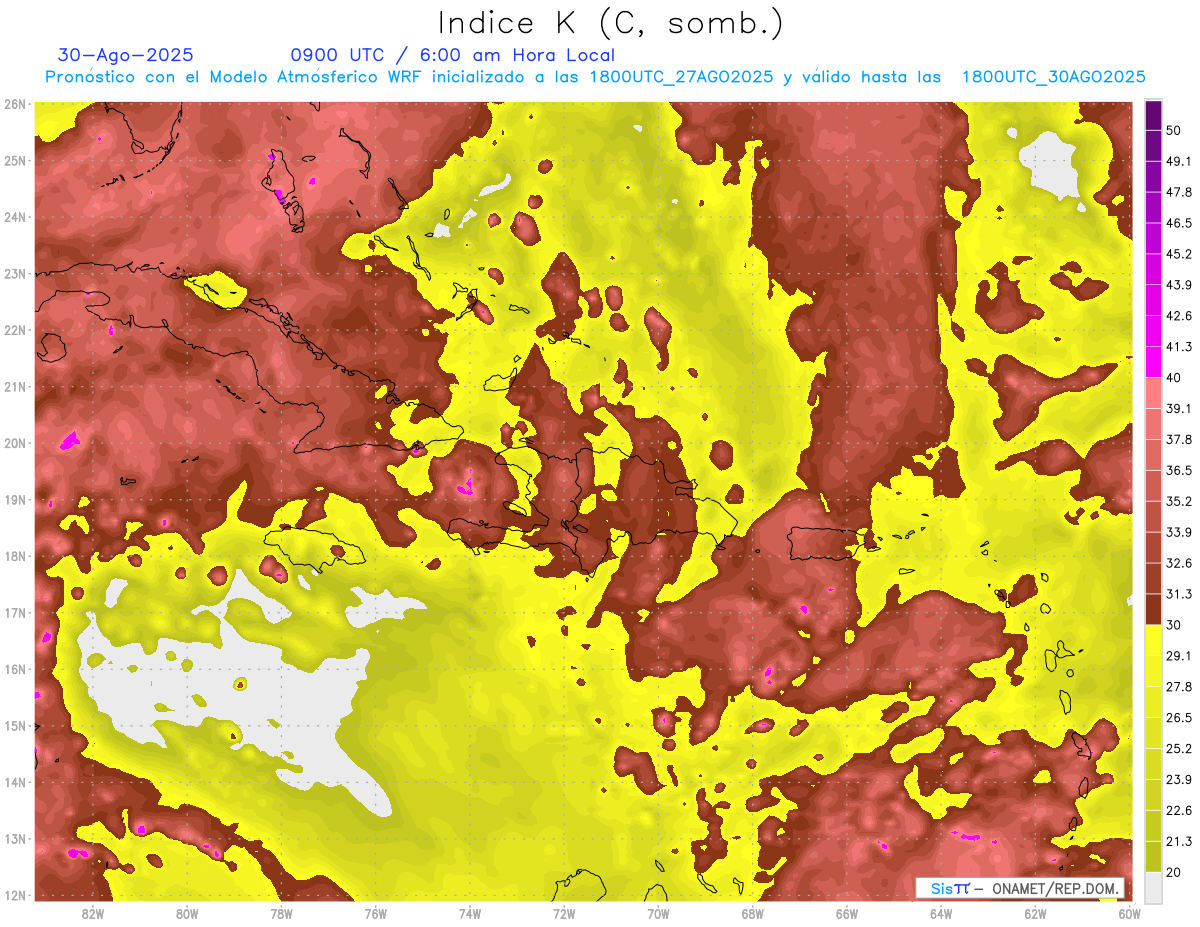The width and height of the screenshot is (1200, 927).
Task: Click the legend value 39.1
Action: tap(1178, 408)
